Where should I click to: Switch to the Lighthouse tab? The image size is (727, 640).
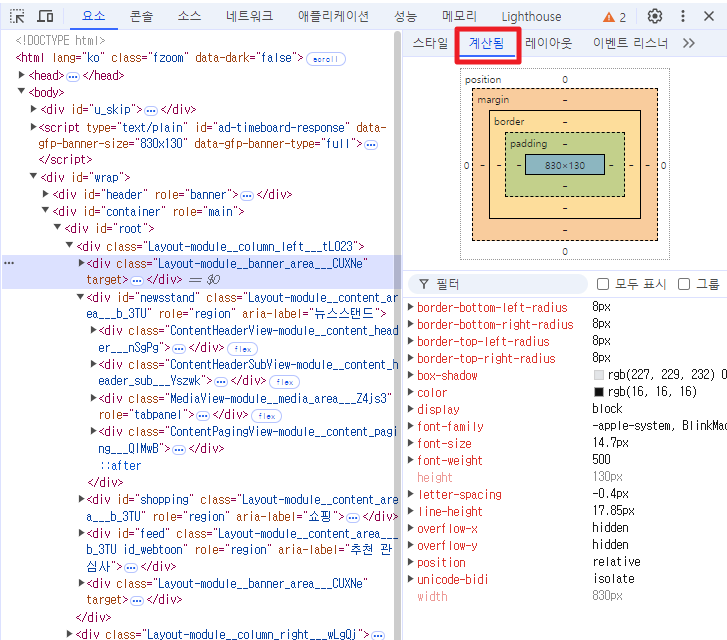coord(531,17)
